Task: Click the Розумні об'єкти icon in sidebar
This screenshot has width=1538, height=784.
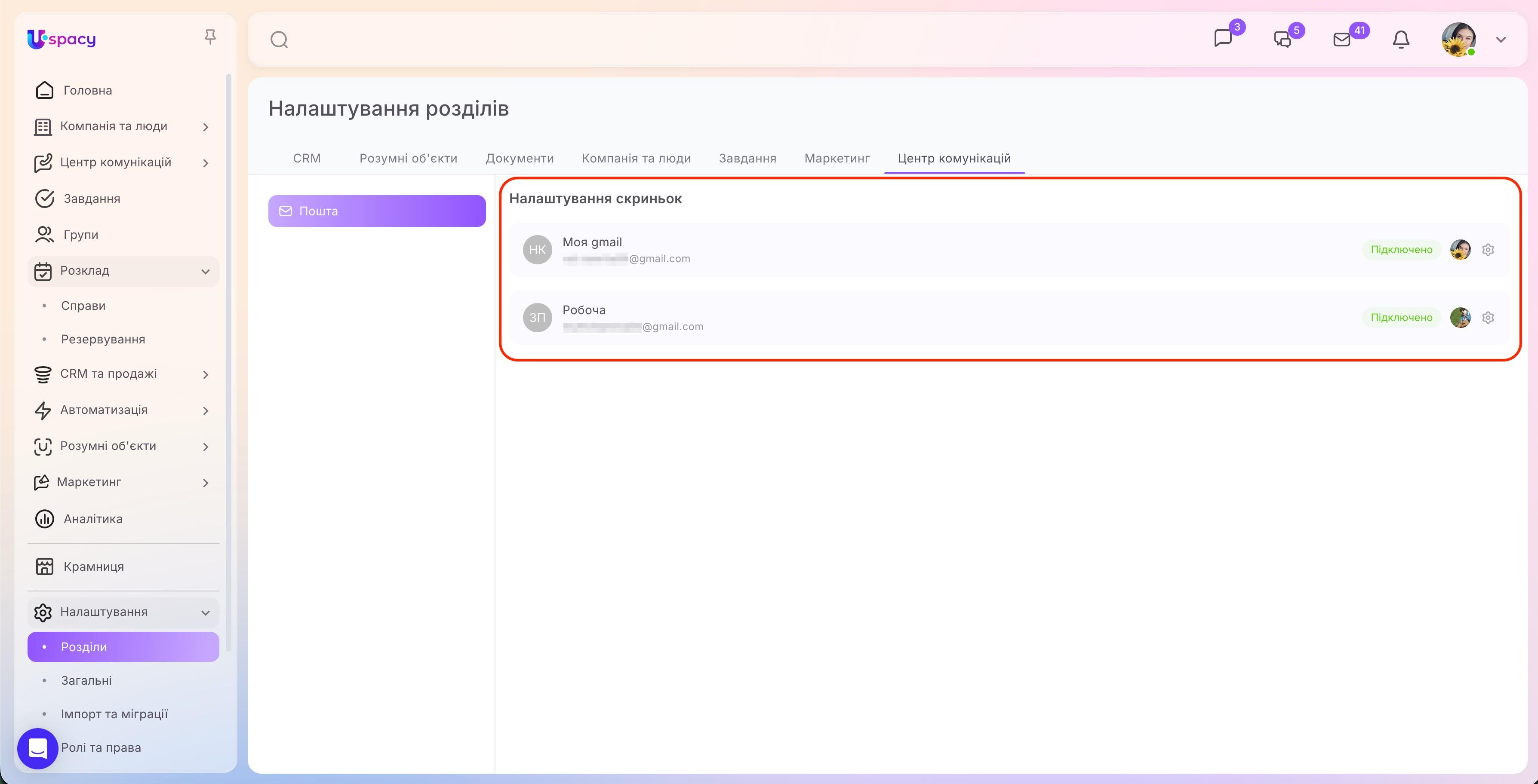Action: point(43,446)
